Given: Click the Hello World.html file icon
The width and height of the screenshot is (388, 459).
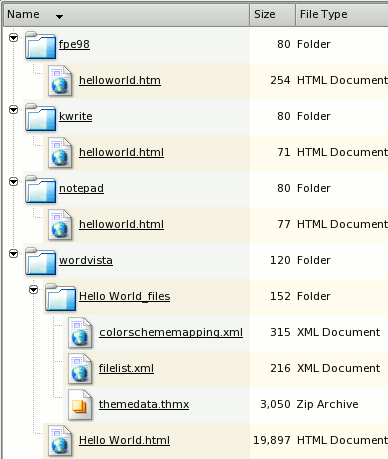Looking at the screenshot, I should click(60, 441).
